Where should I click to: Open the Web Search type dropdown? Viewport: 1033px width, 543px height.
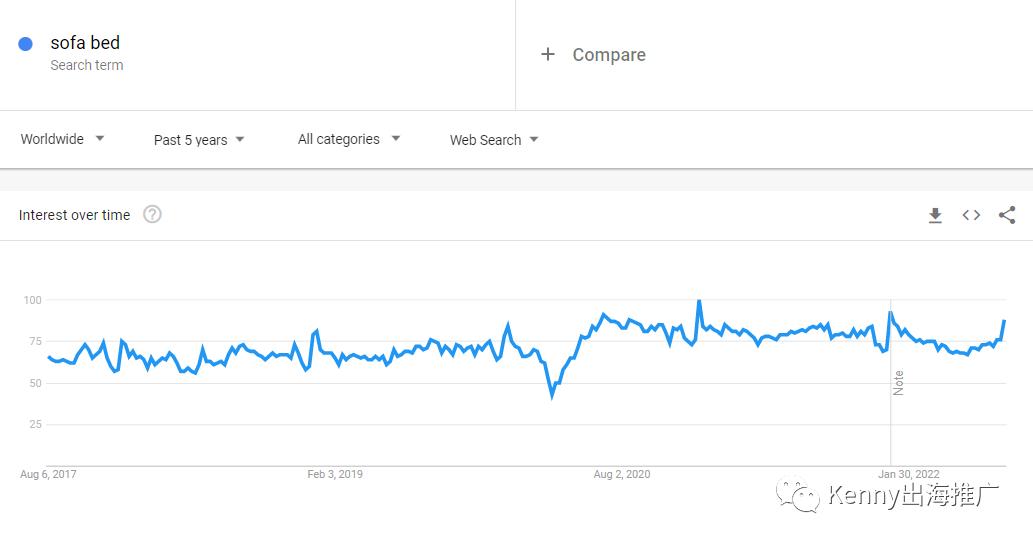494,140
